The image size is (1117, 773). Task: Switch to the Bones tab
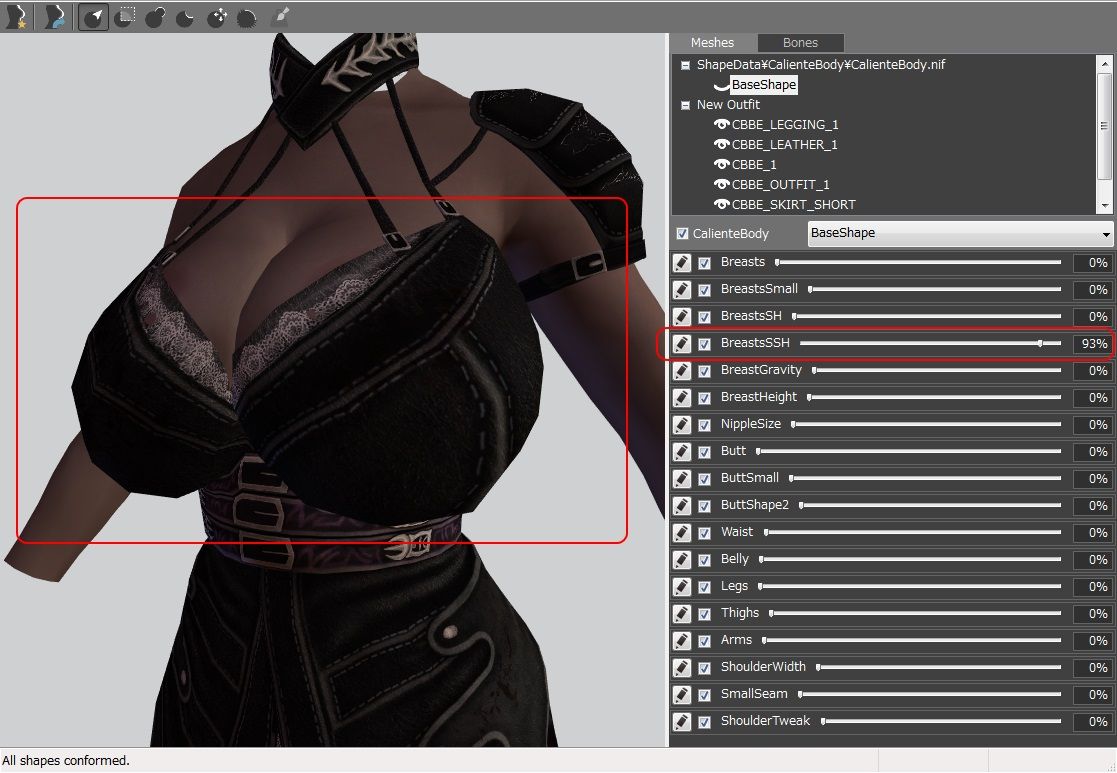[x=800, y=43]
